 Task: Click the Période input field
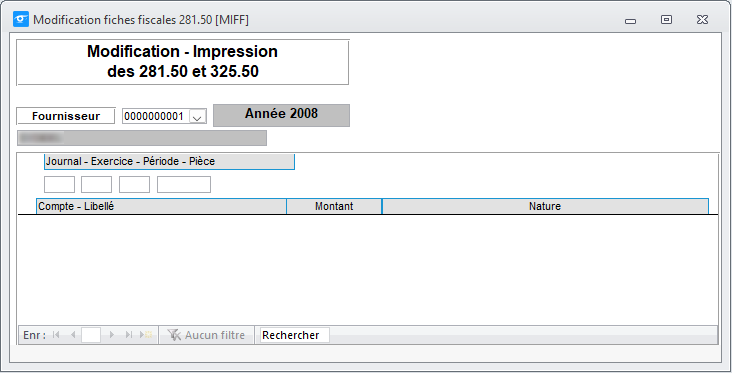tap(134, 184)
